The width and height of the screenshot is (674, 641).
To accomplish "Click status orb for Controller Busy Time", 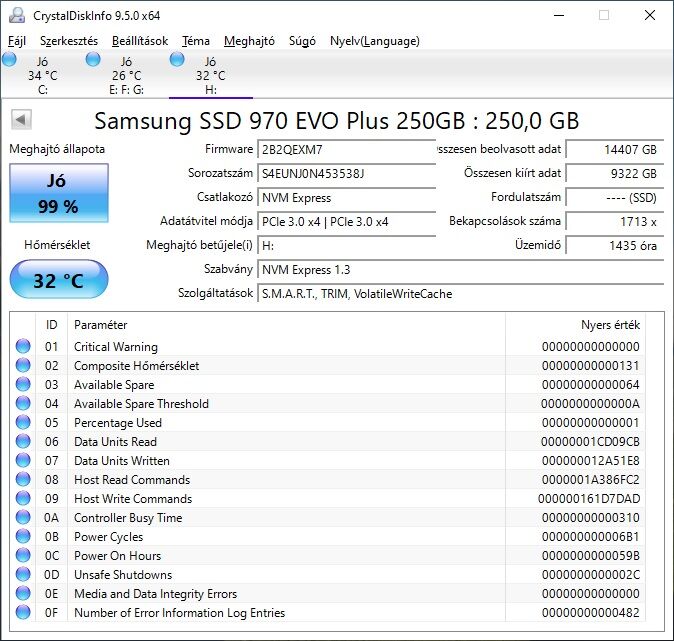I will pyautogui.click(x=23, y=517).
